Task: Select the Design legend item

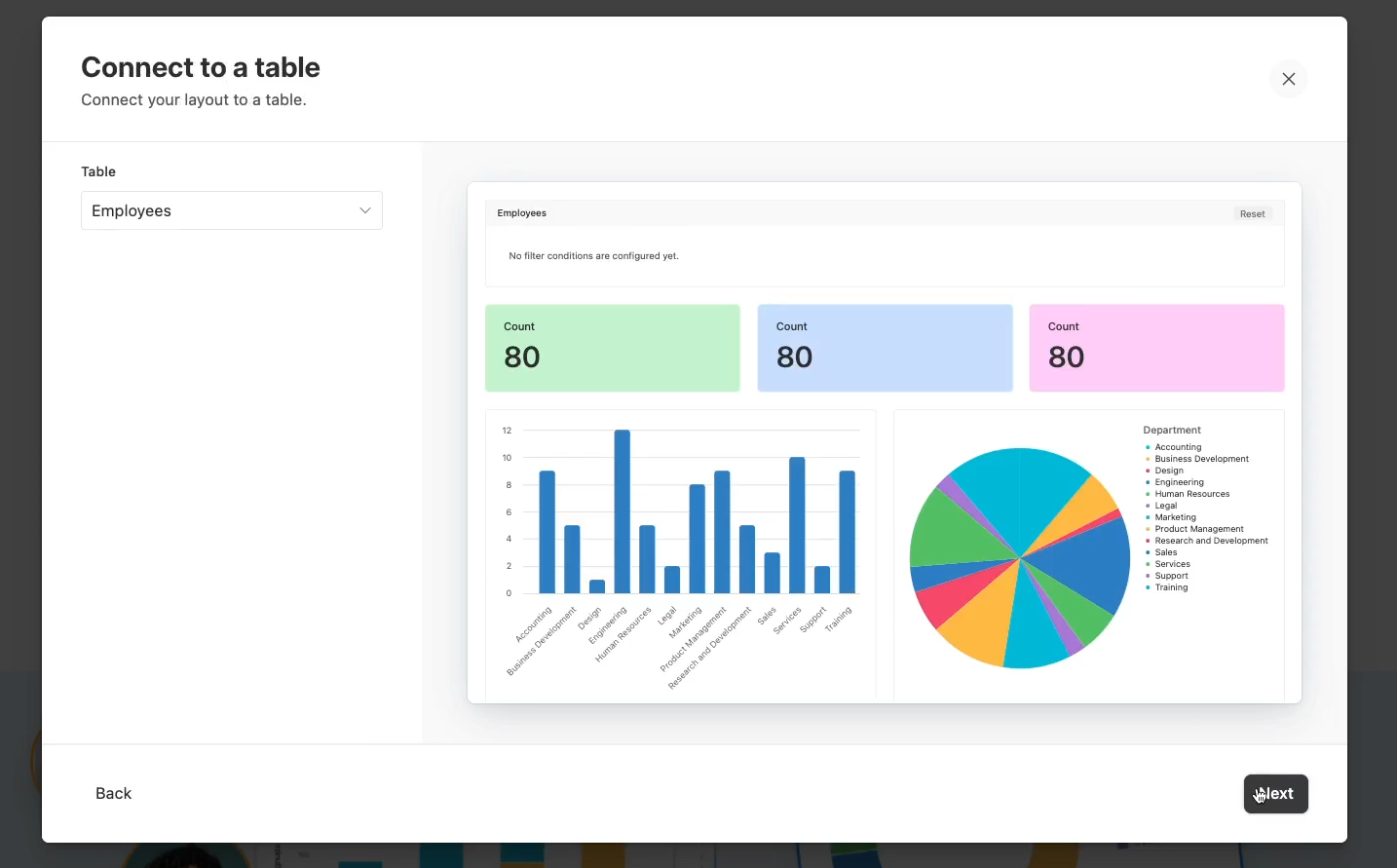Action: (x=1169, y=471)
